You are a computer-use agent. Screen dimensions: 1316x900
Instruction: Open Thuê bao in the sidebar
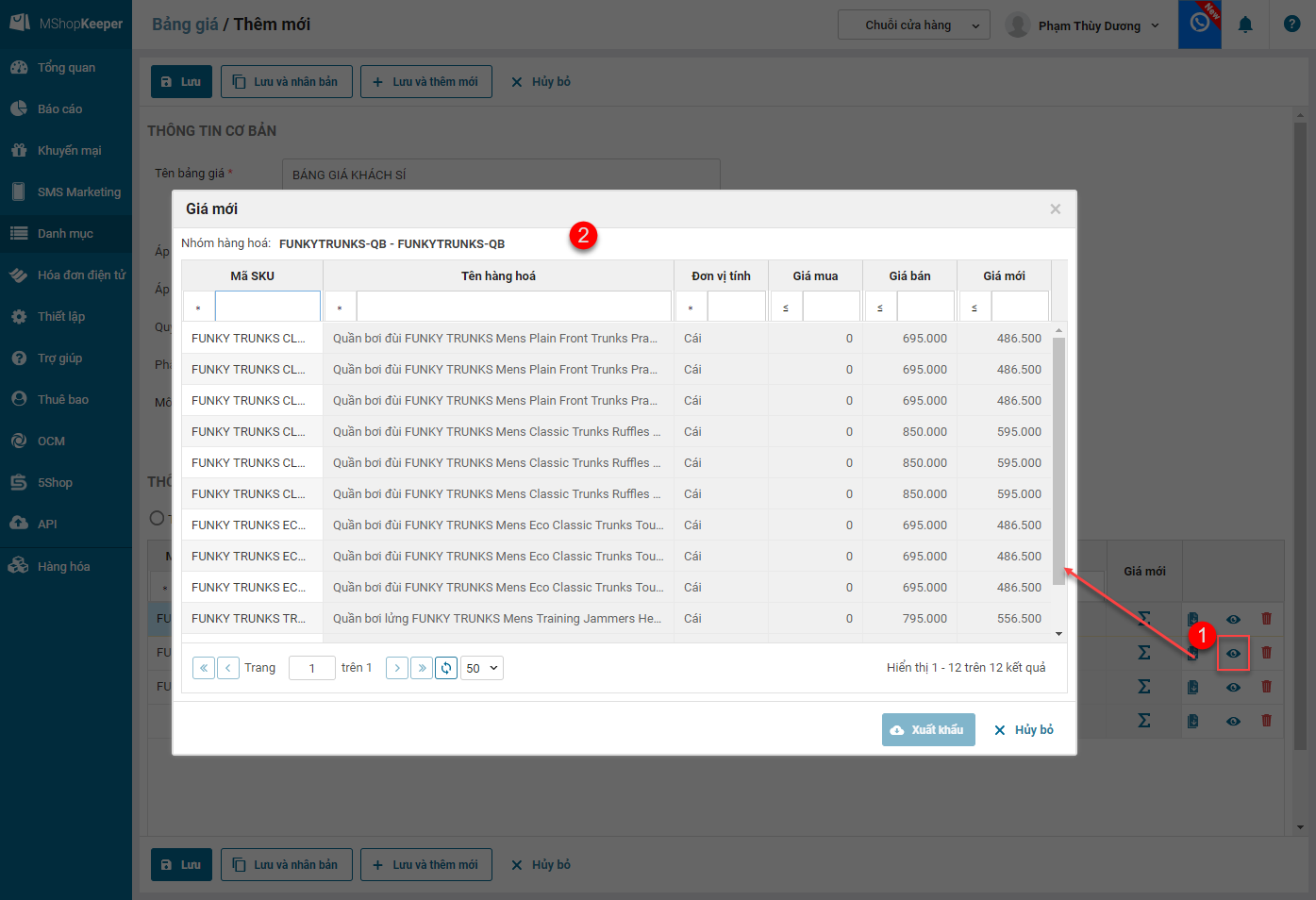click(66, 399)
